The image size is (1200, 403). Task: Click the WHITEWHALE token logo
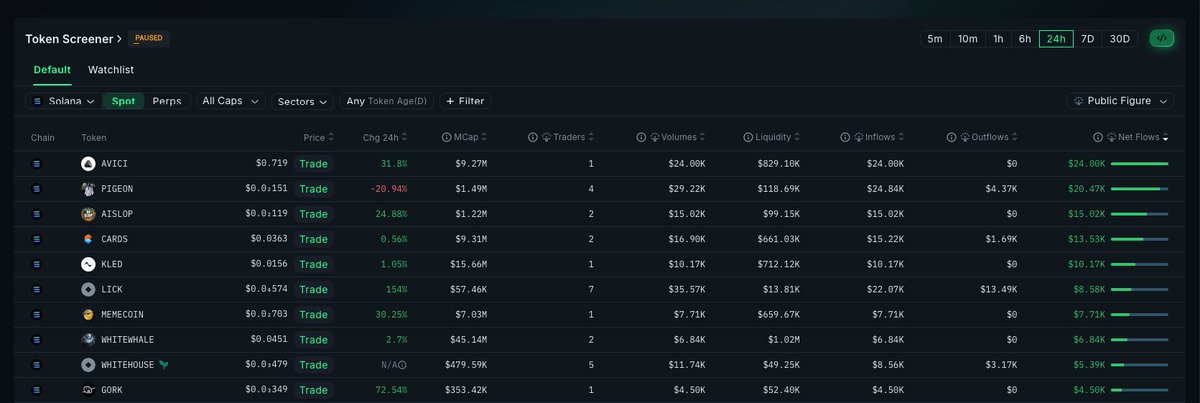(x=88, y=340)
